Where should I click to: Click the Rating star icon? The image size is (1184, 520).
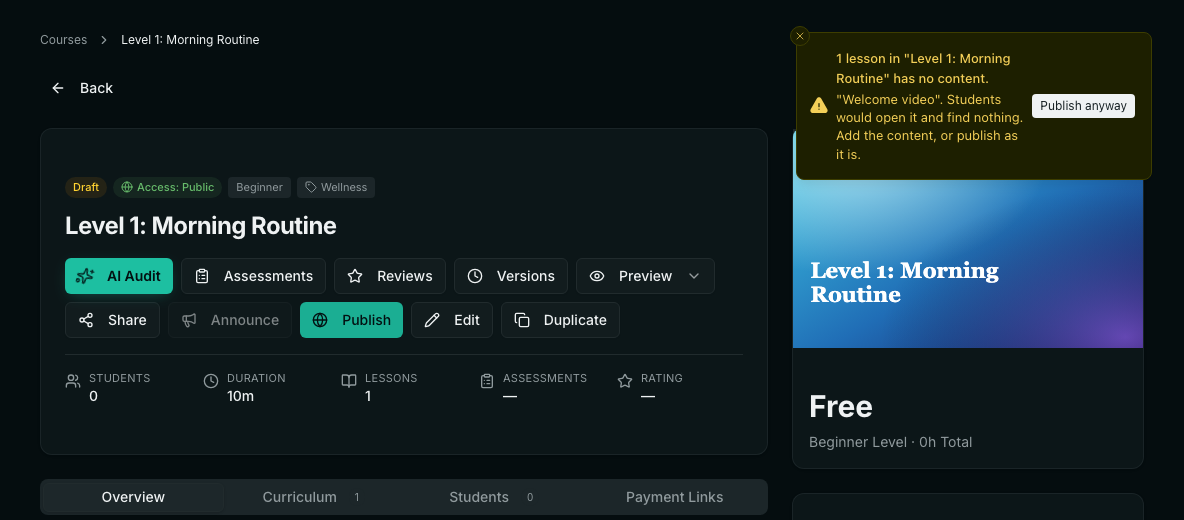pyautogui.click(x=624, y=381)
